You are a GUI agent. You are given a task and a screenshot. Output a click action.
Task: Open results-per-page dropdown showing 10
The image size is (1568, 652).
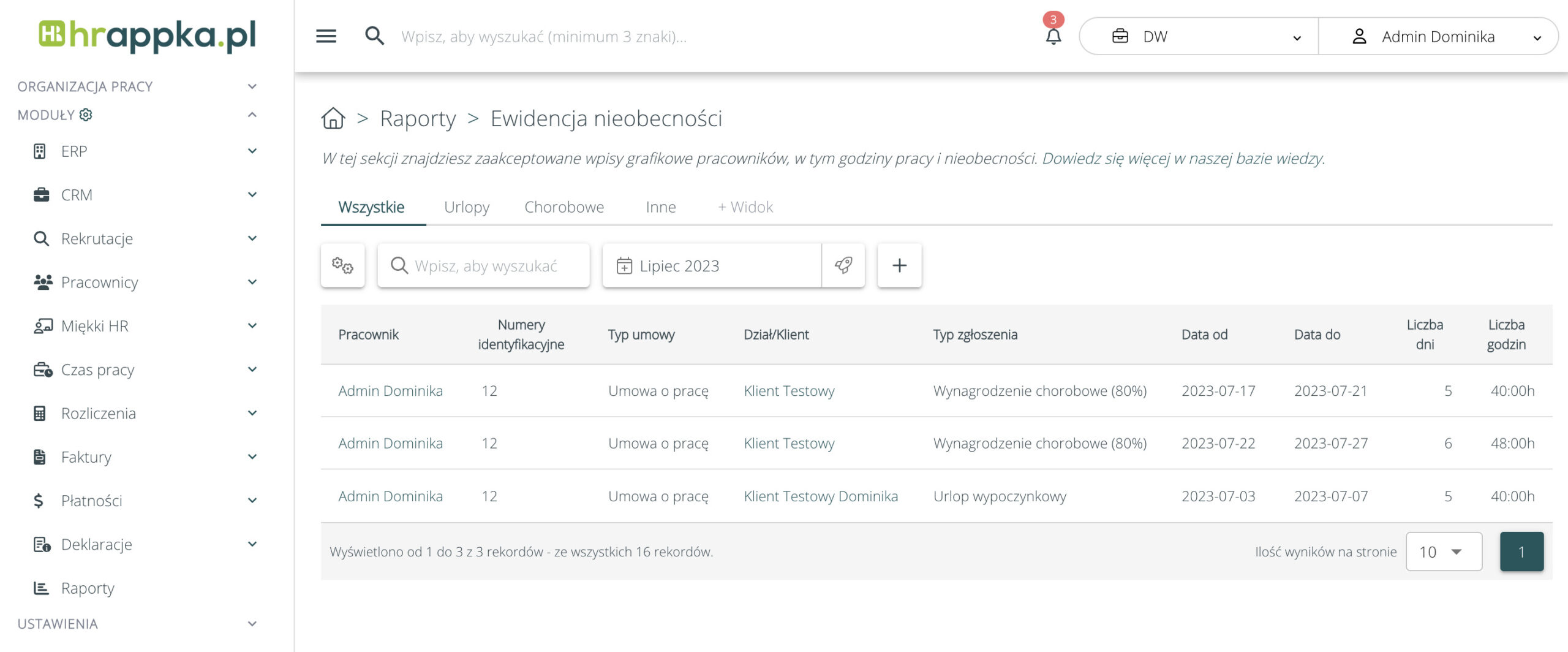[1443, 552]
